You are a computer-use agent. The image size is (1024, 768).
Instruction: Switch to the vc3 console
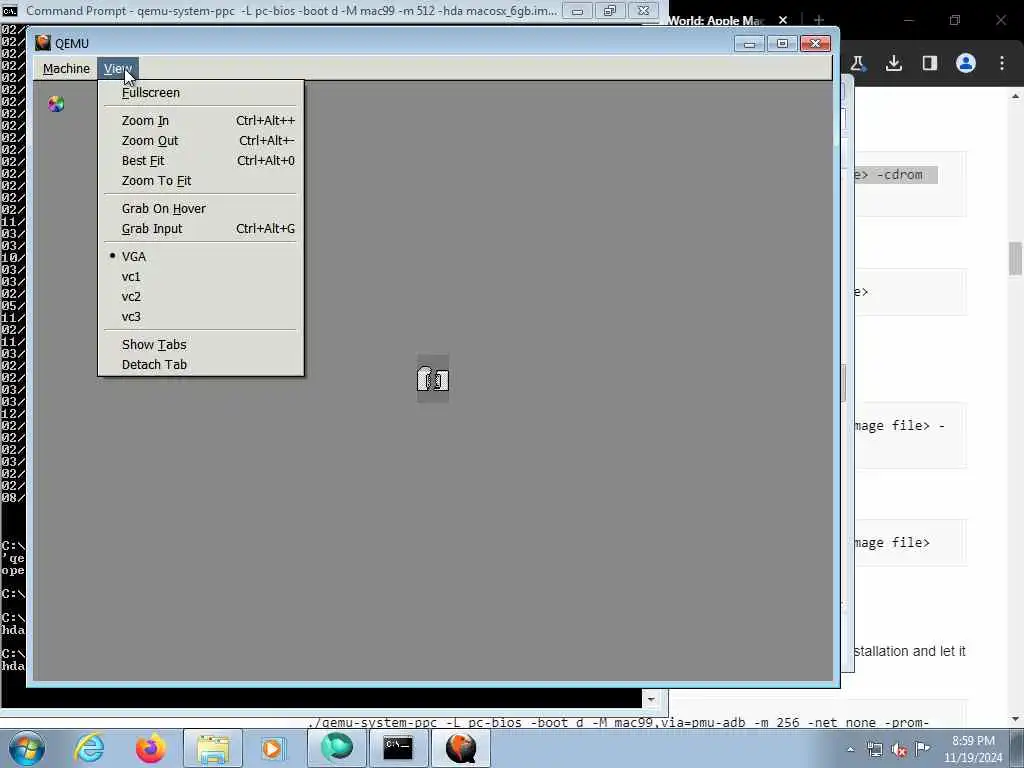(200, 317)
